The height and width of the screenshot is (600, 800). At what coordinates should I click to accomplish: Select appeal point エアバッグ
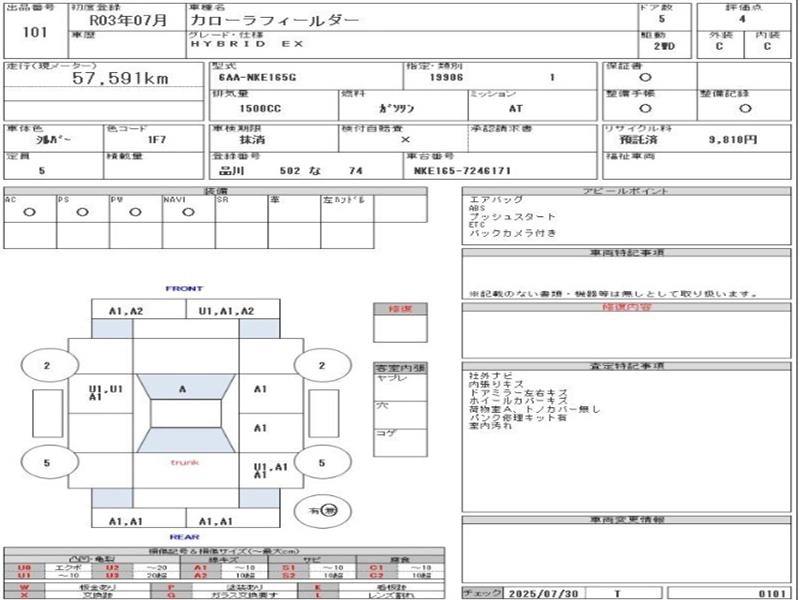(x=496, y=199)
